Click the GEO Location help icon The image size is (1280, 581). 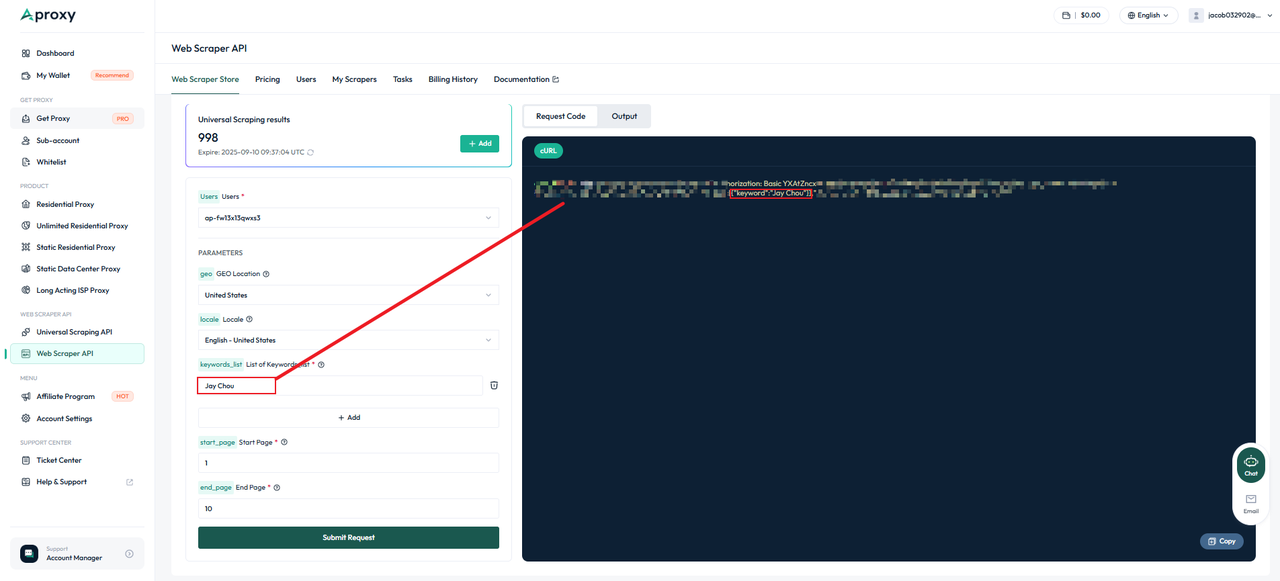click(x=266, y=274)
